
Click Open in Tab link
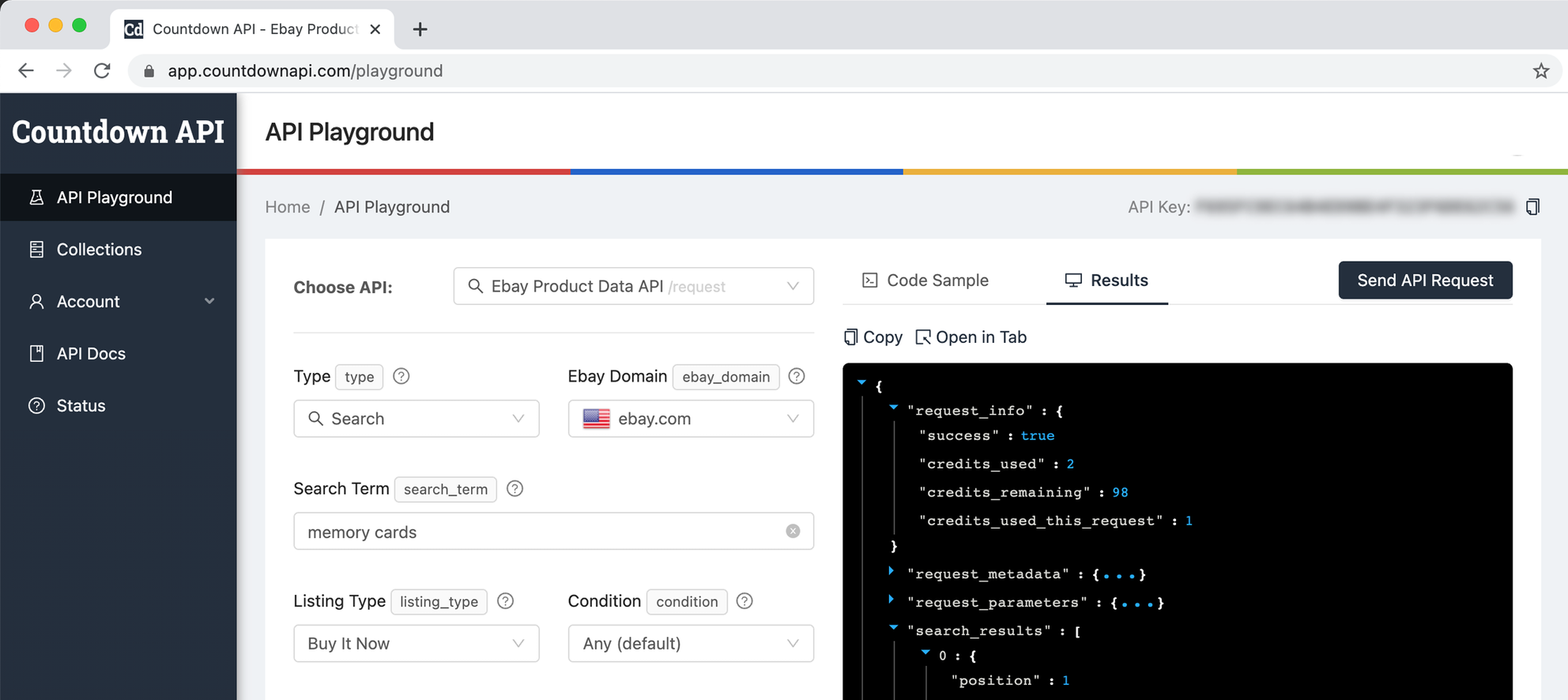pos(971,337)
